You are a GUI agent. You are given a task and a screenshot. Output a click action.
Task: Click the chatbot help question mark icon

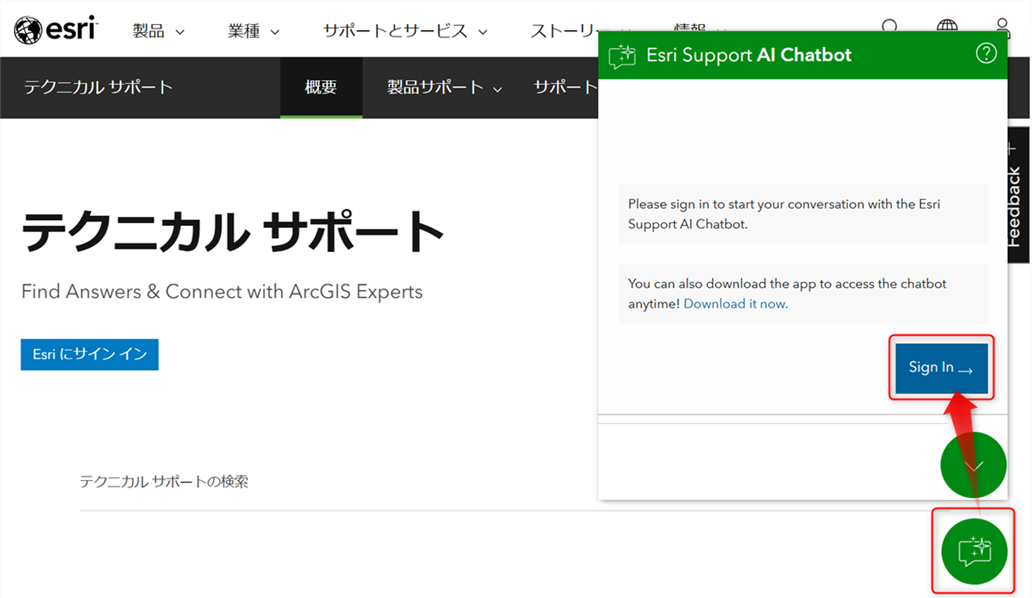986,53
